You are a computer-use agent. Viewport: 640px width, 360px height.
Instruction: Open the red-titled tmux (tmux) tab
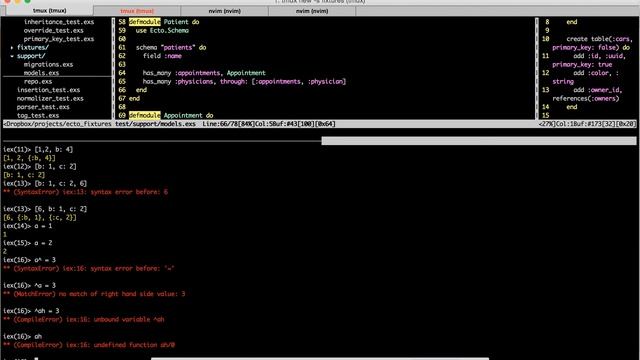coord(137,11)
